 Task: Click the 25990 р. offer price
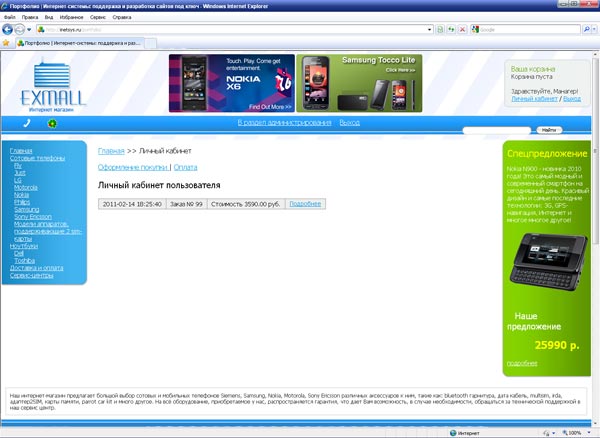pyautogui.click(x=557, y=345)
